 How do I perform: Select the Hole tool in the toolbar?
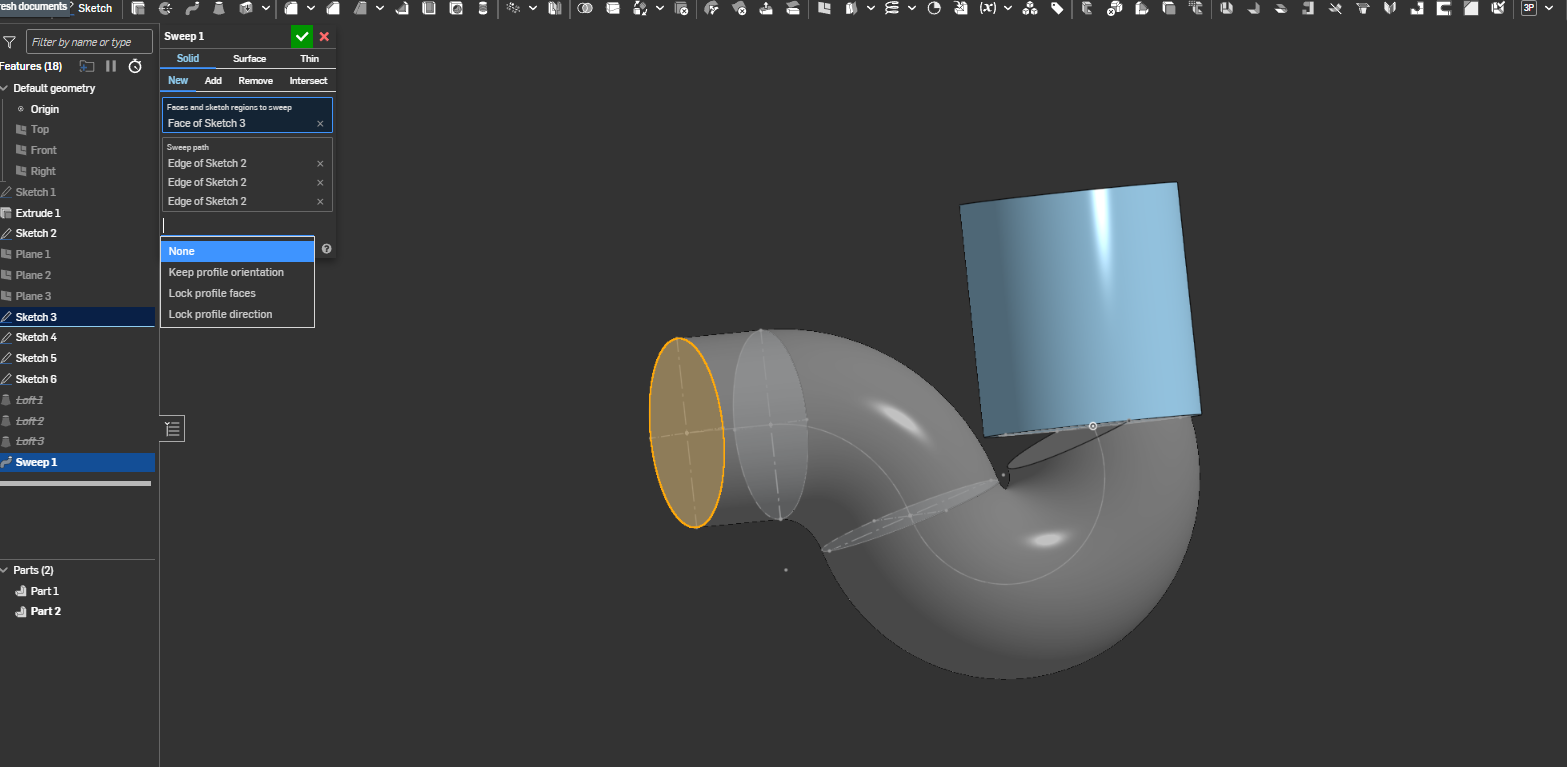[457, 8]
